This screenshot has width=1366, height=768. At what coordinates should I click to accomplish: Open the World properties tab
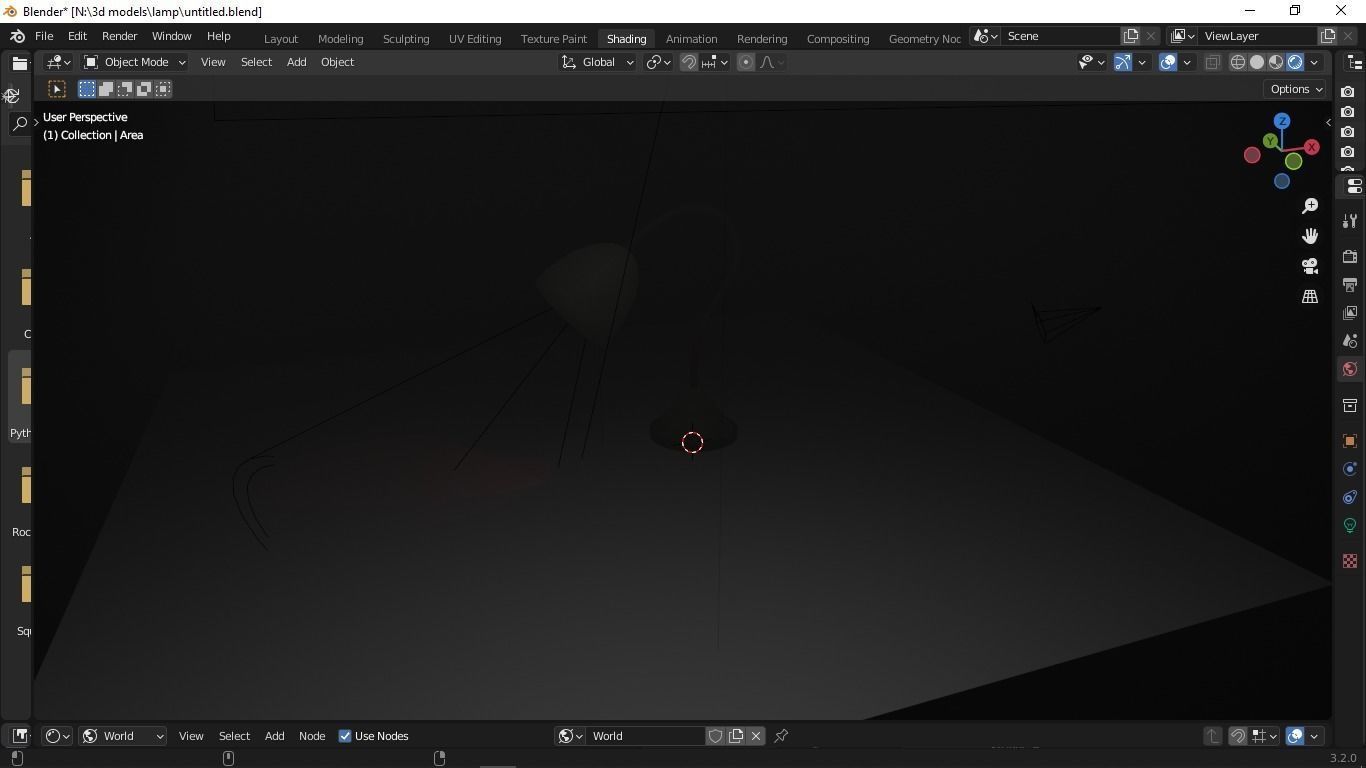(x=1350, y=369)
